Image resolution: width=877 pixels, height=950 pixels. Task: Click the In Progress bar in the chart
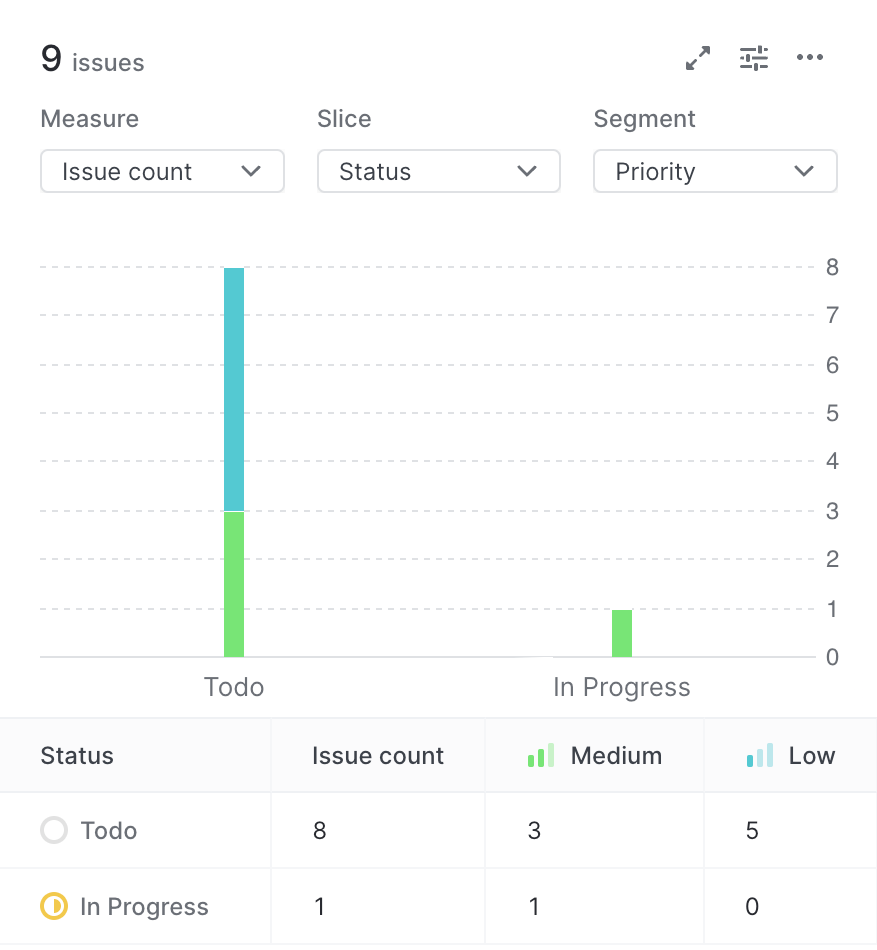621,632
